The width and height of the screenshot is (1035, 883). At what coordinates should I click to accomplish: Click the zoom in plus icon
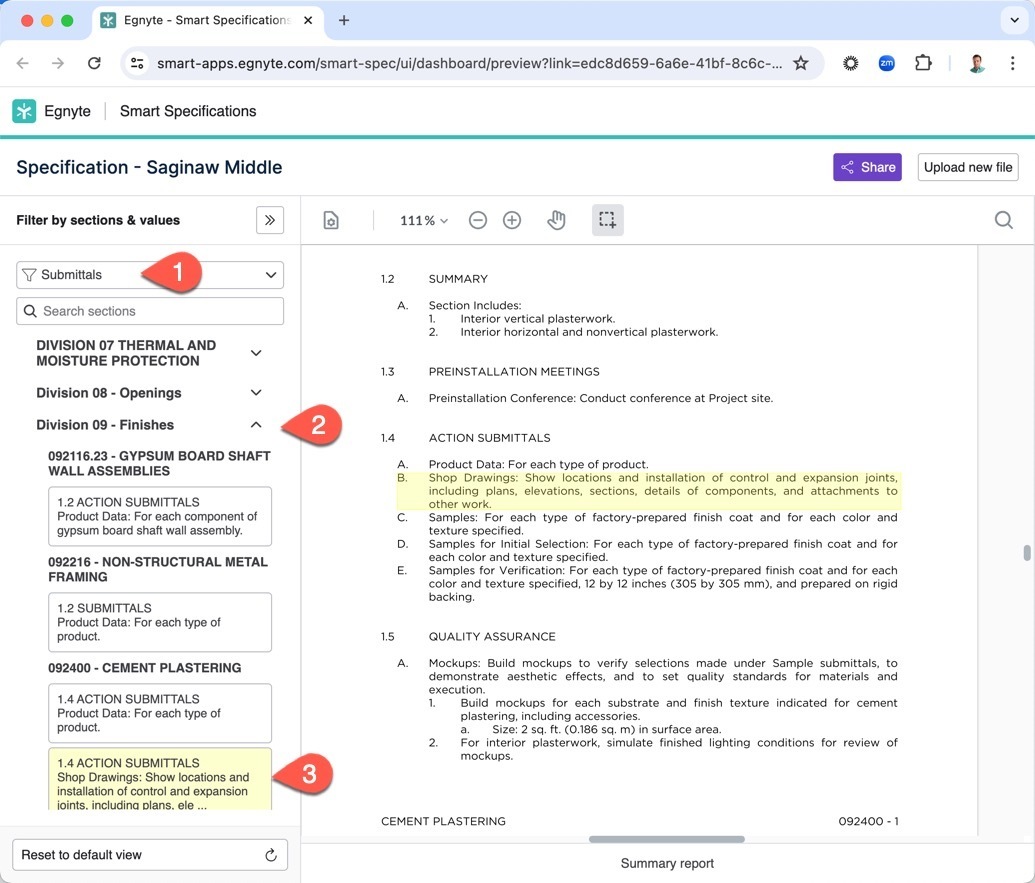[x=512, y=220]
